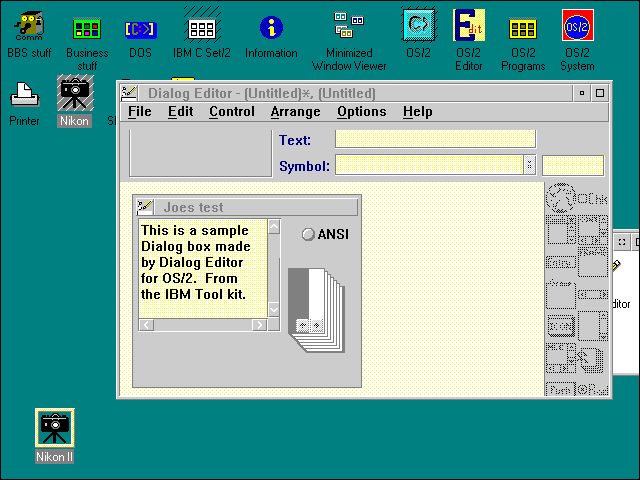
Task: Click the sample text scroll-down arrow
Action: (274, 310)
